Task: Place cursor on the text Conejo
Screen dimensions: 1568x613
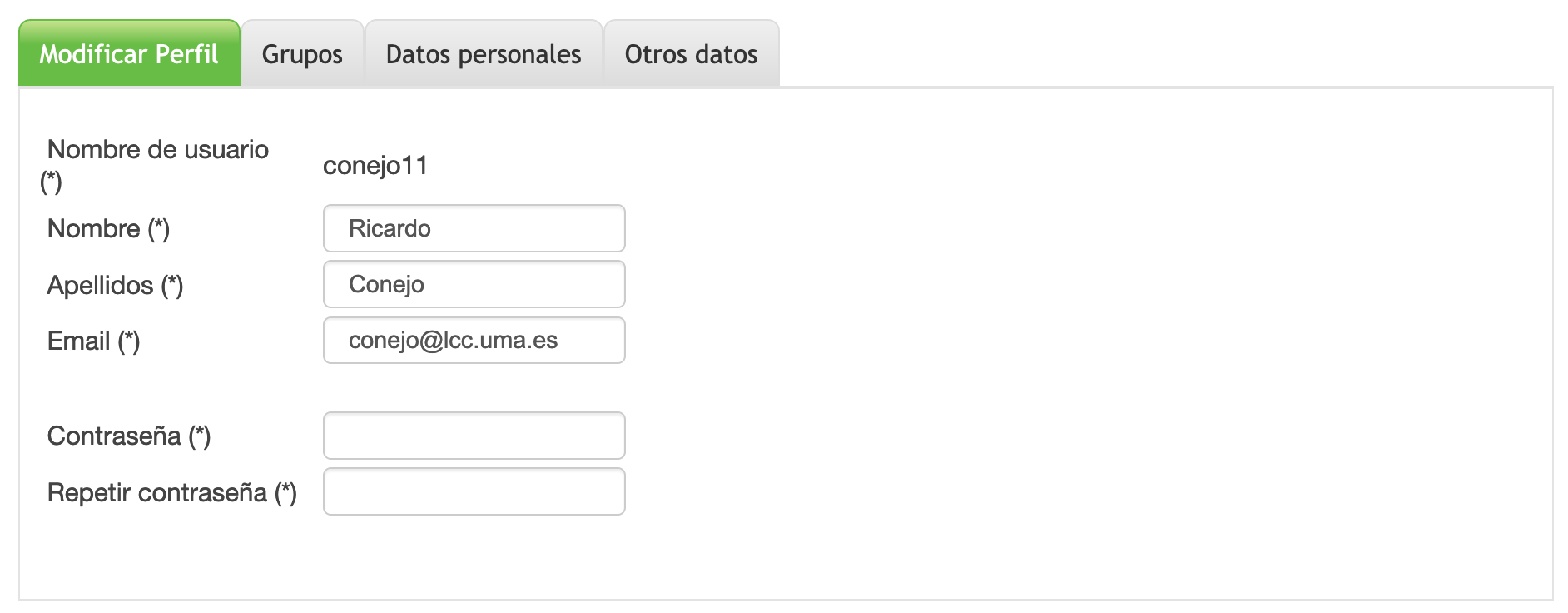Action: 386,284
